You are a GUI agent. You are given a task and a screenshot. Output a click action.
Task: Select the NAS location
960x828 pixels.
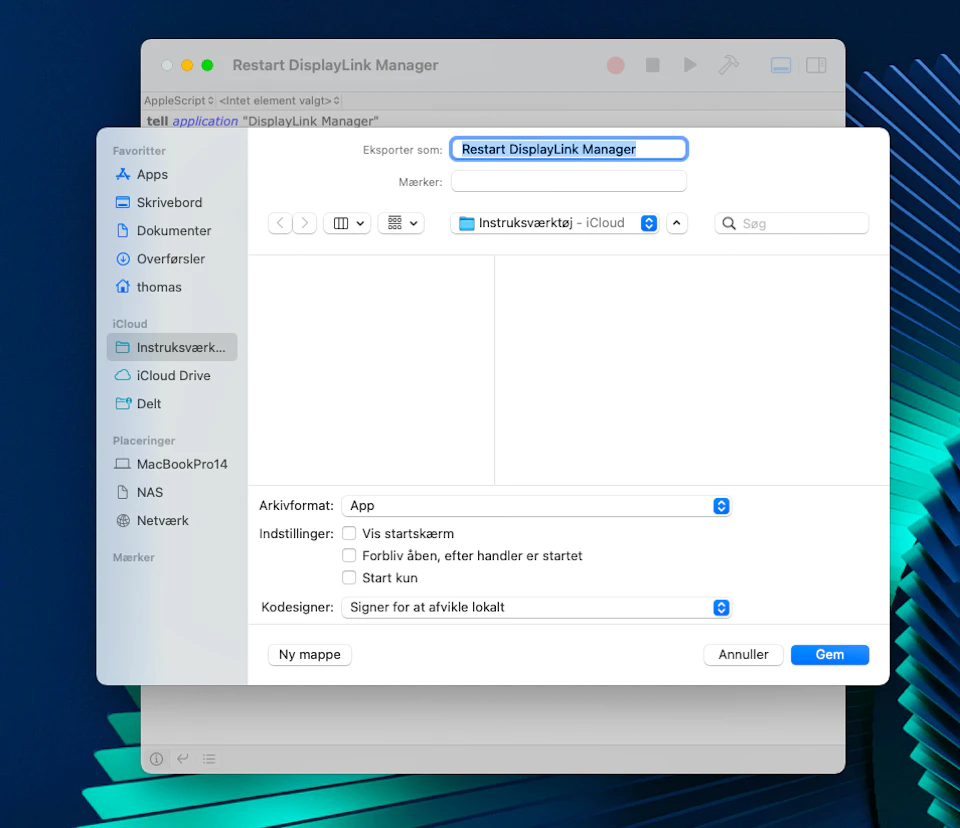click(x=172, y=492)
